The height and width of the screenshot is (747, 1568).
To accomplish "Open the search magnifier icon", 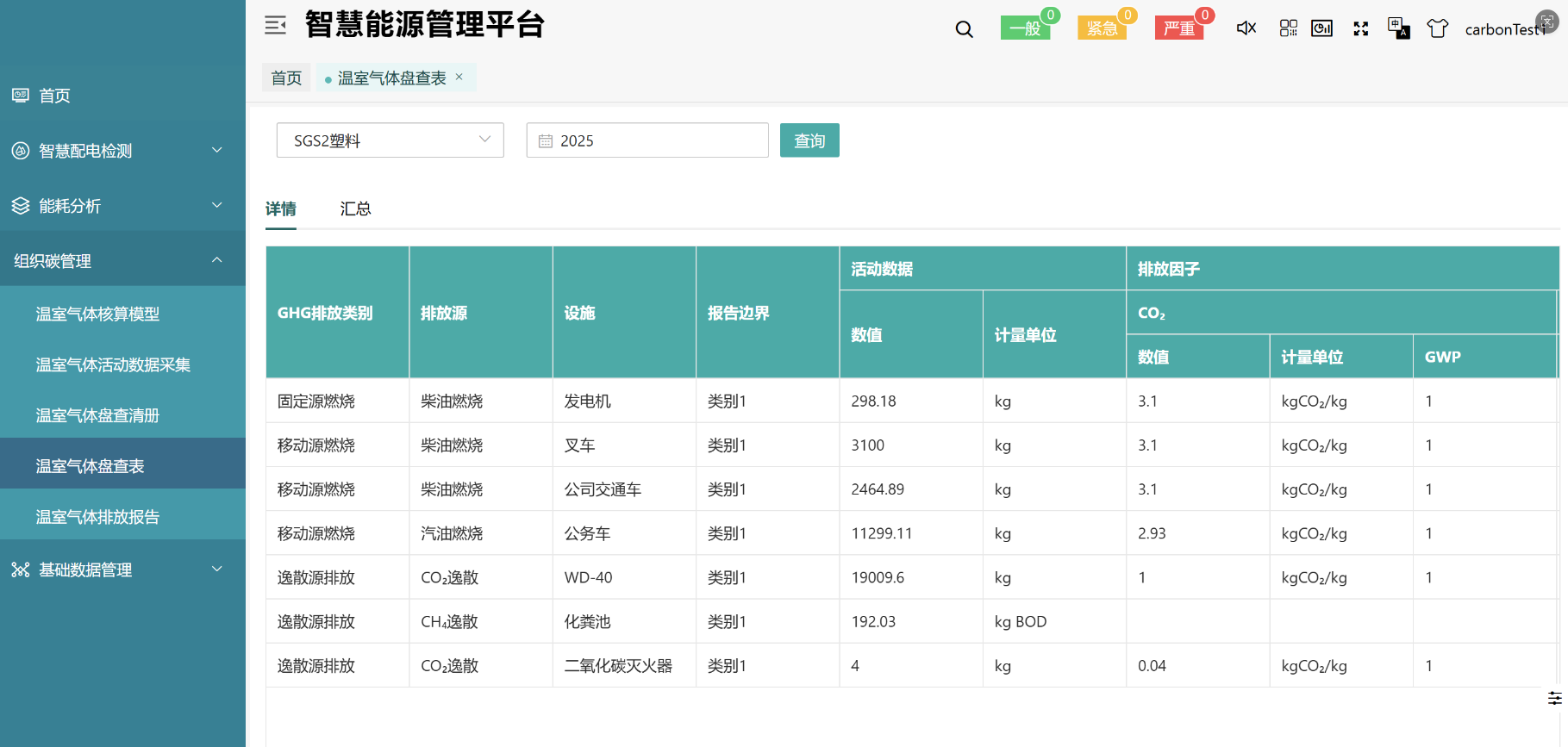I will [965, 29].
